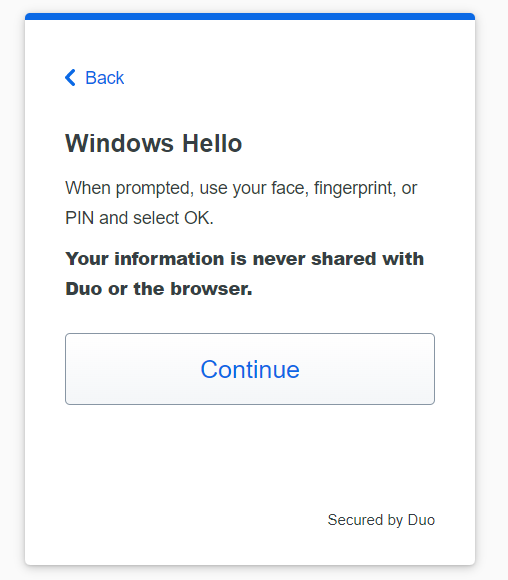Click the blue accent bar atop the card
Viewport: 508px width, 580px height.
(x=250, y=16)
